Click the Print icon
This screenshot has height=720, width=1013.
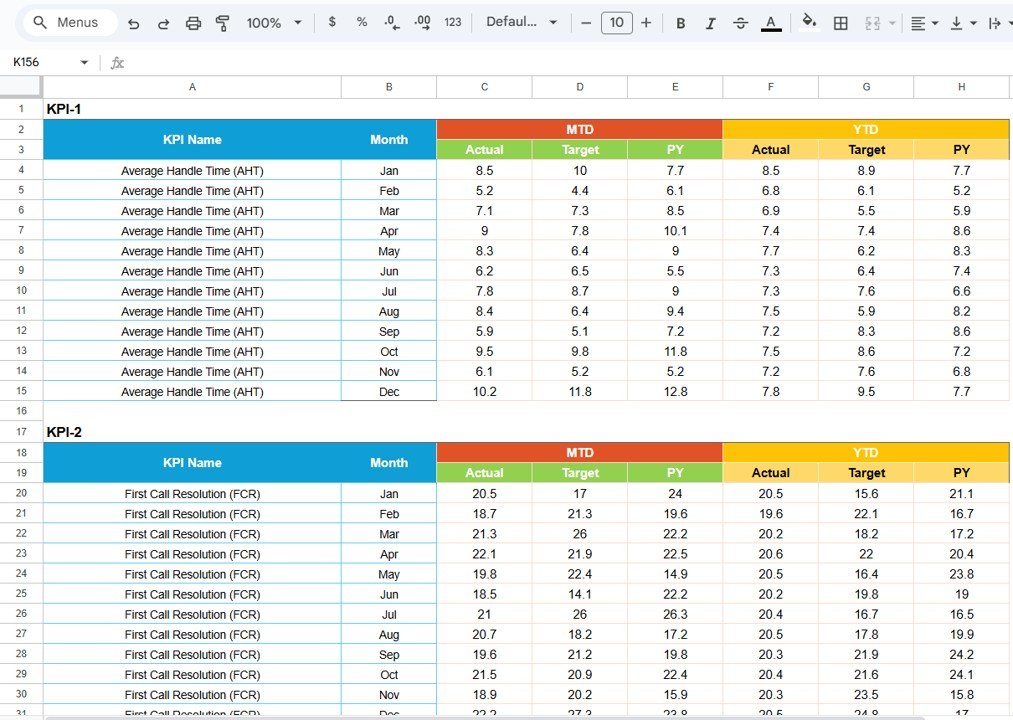(193, 22)
